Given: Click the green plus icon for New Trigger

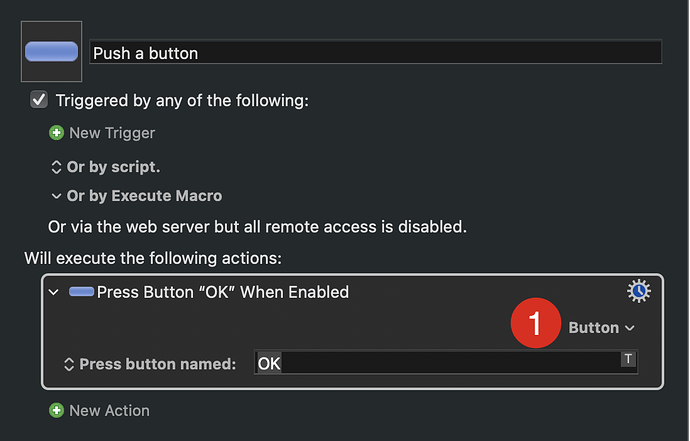Looking at the screenshot, I should coord(56,133).
